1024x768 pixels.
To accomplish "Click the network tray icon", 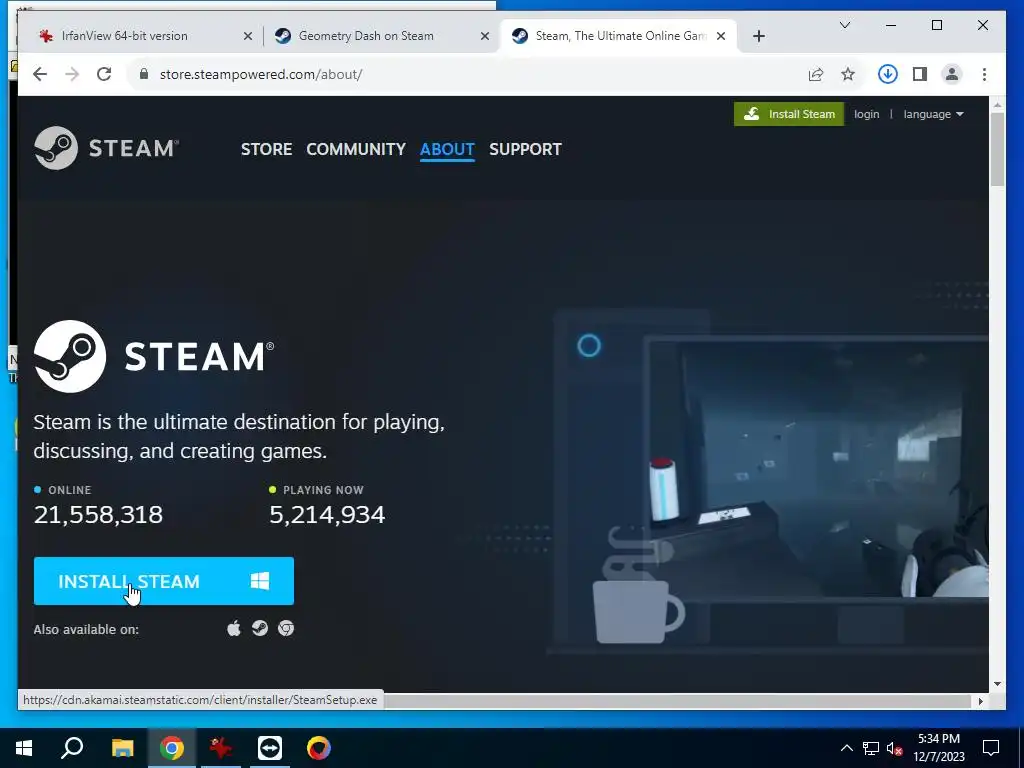I will coord(870,748).
